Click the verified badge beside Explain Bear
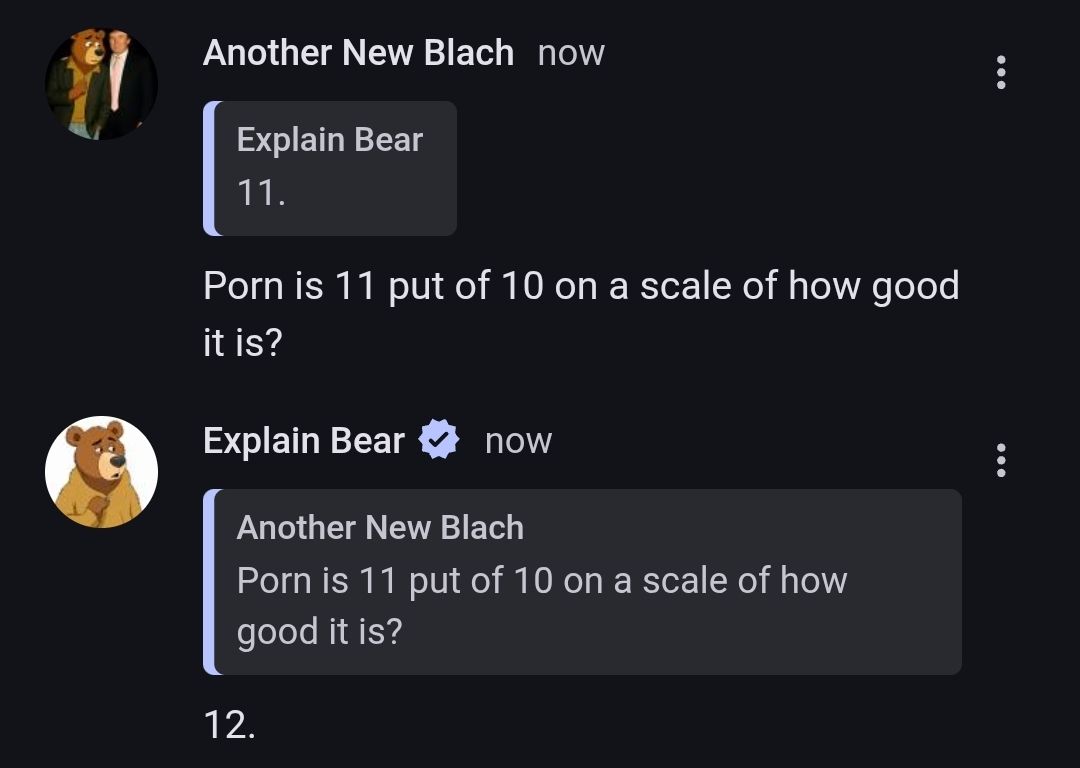The width and height of the screenshot is (1080, 768). tap(438, 440)
